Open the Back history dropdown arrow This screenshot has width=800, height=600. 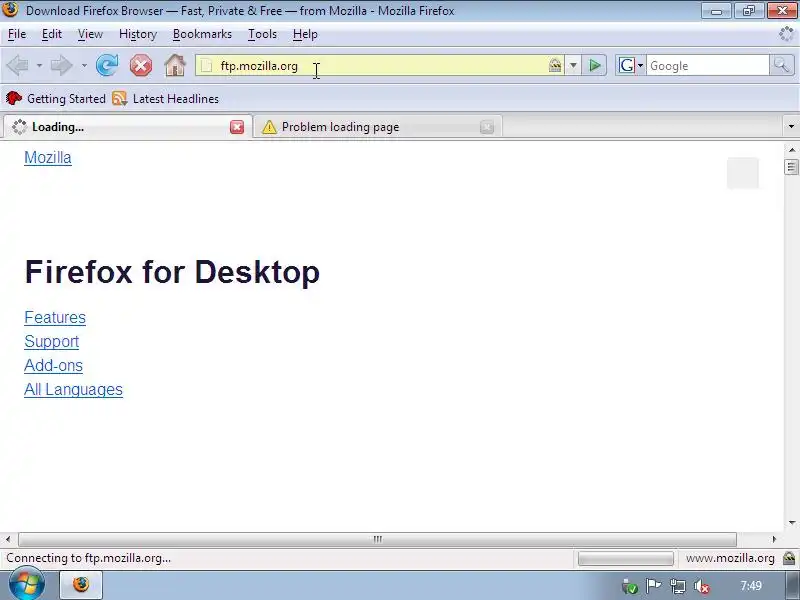[39, 66]
